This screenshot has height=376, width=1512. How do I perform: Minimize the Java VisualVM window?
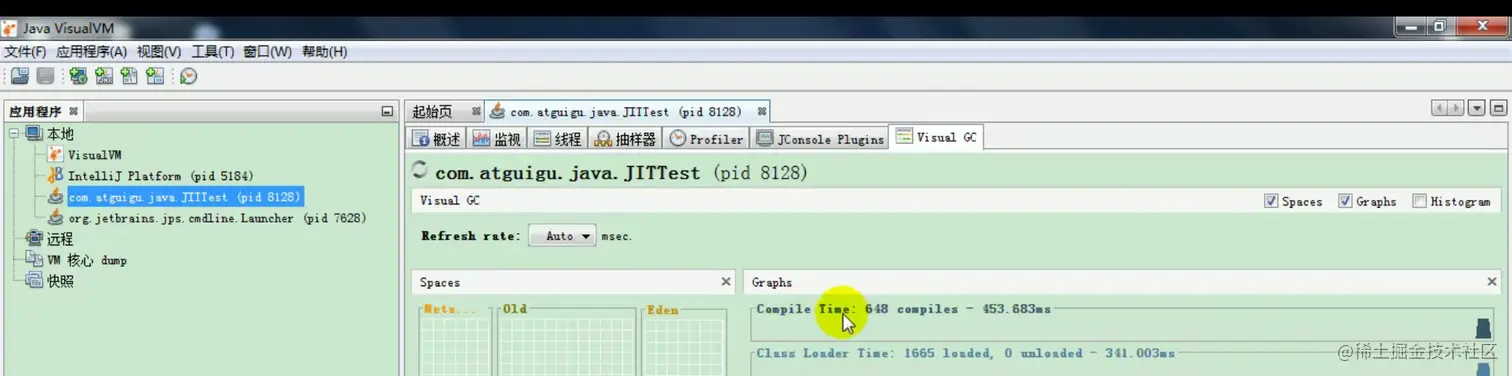tap(1412, 26)
